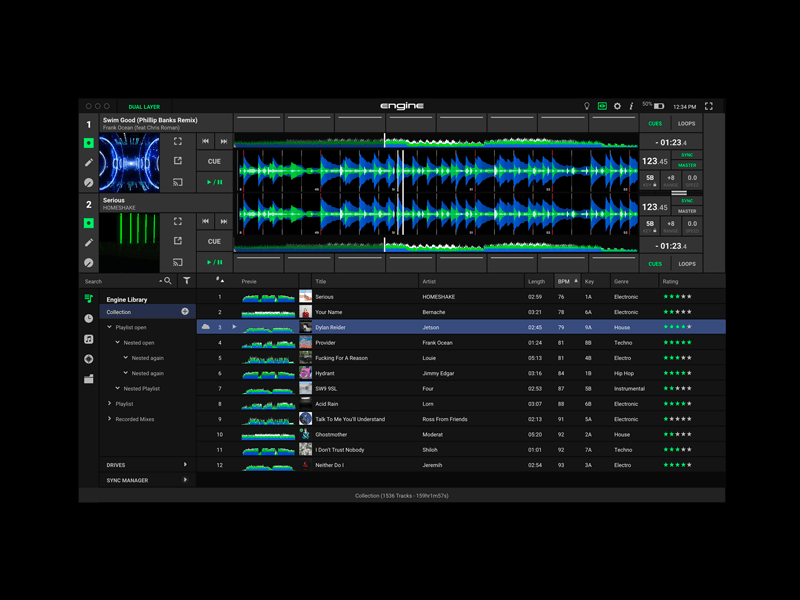
Task: Select the bottom deck LOOPS tab
Action: coord(687,264)
